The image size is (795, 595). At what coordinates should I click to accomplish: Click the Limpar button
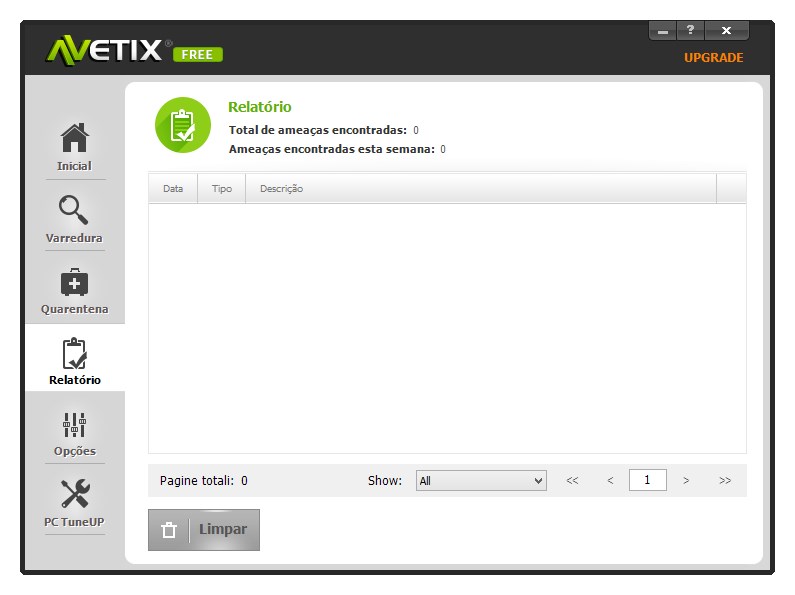(x=204, y=530)
